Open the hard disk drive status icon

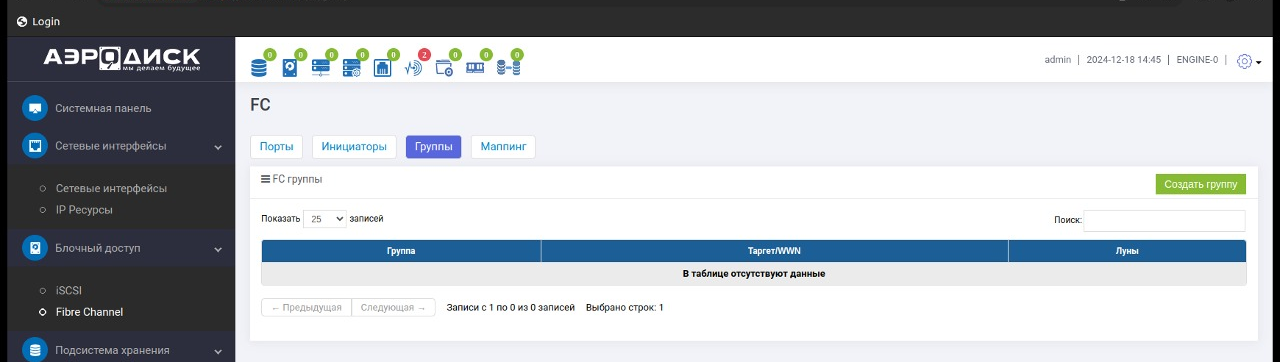coord(290,68)
